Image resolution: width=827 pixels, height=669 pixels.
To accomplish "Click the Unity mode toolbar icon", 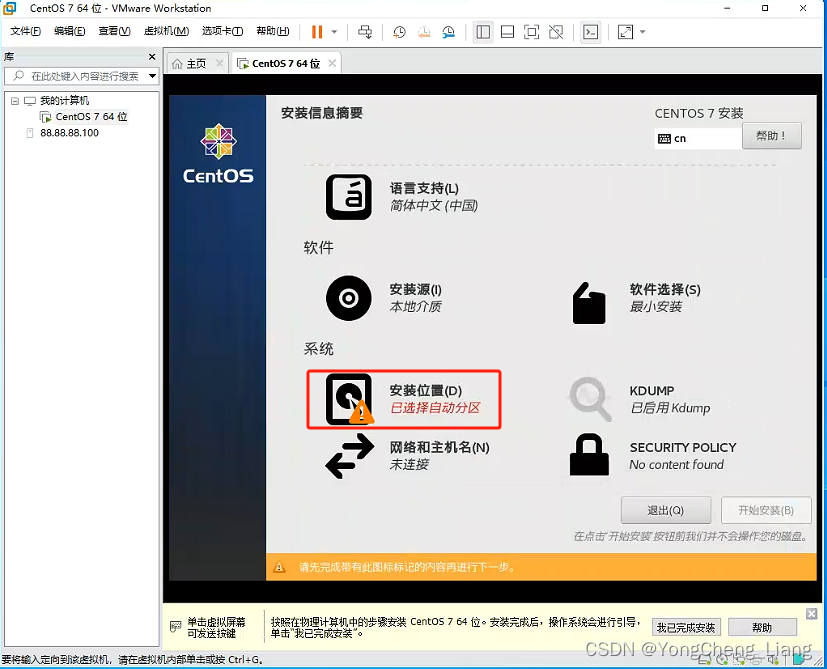I will point(556,32).
